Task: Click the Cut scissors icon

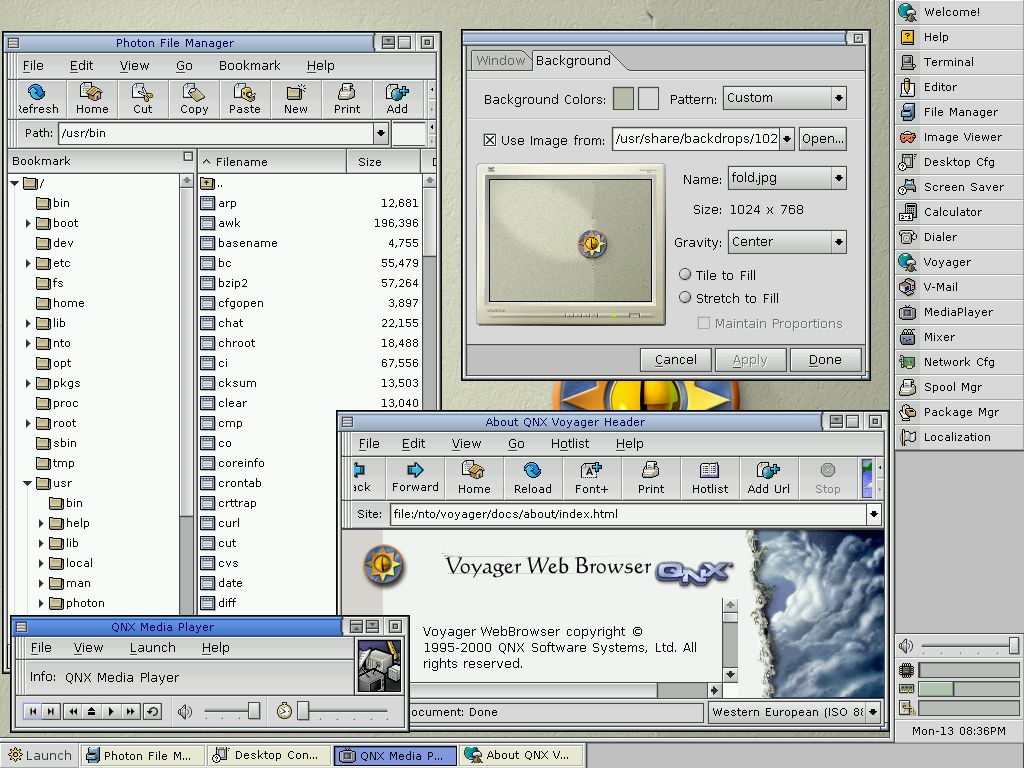Action: click(142, 99)
